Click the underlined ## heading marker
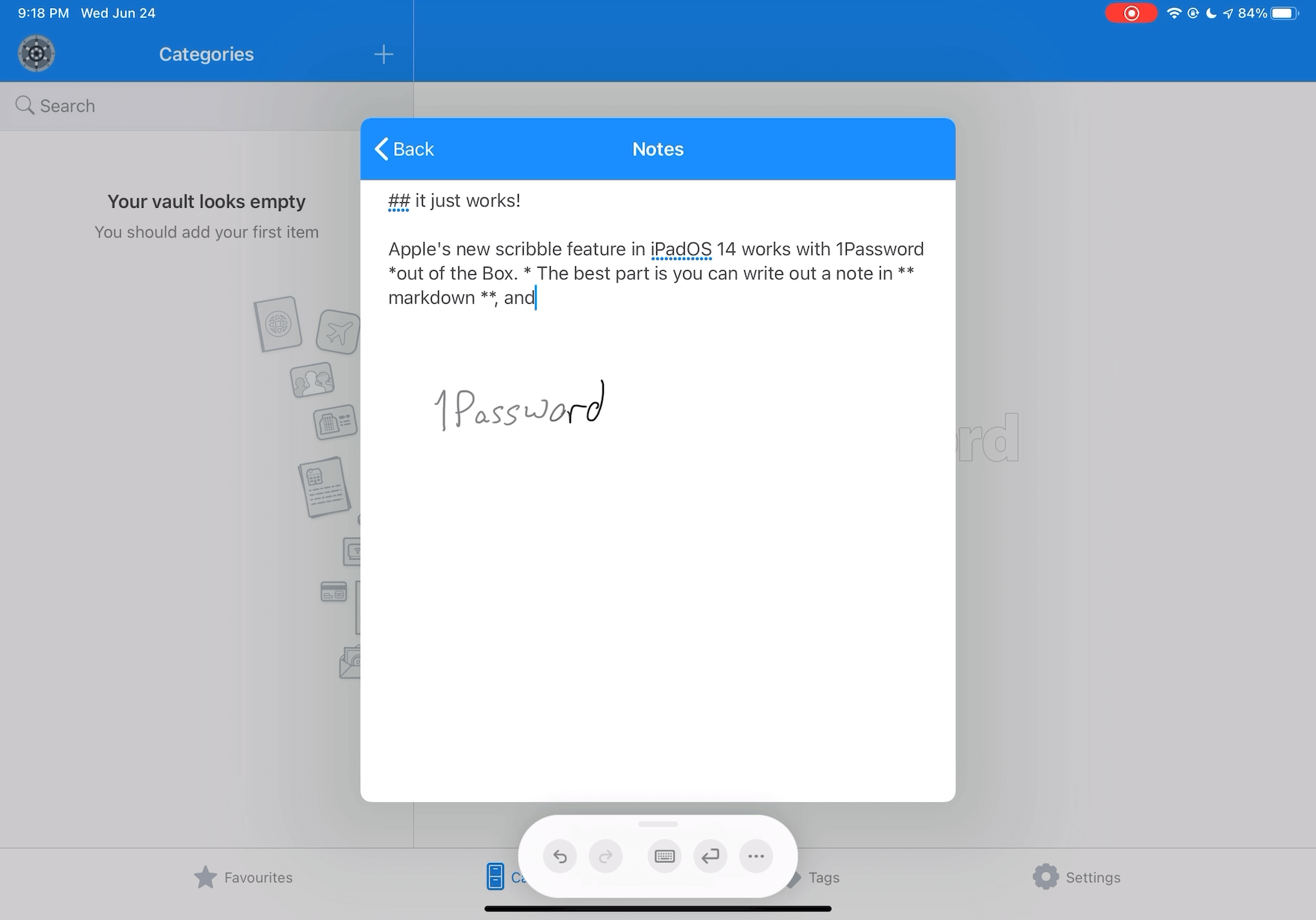 [x=398, y=201]
